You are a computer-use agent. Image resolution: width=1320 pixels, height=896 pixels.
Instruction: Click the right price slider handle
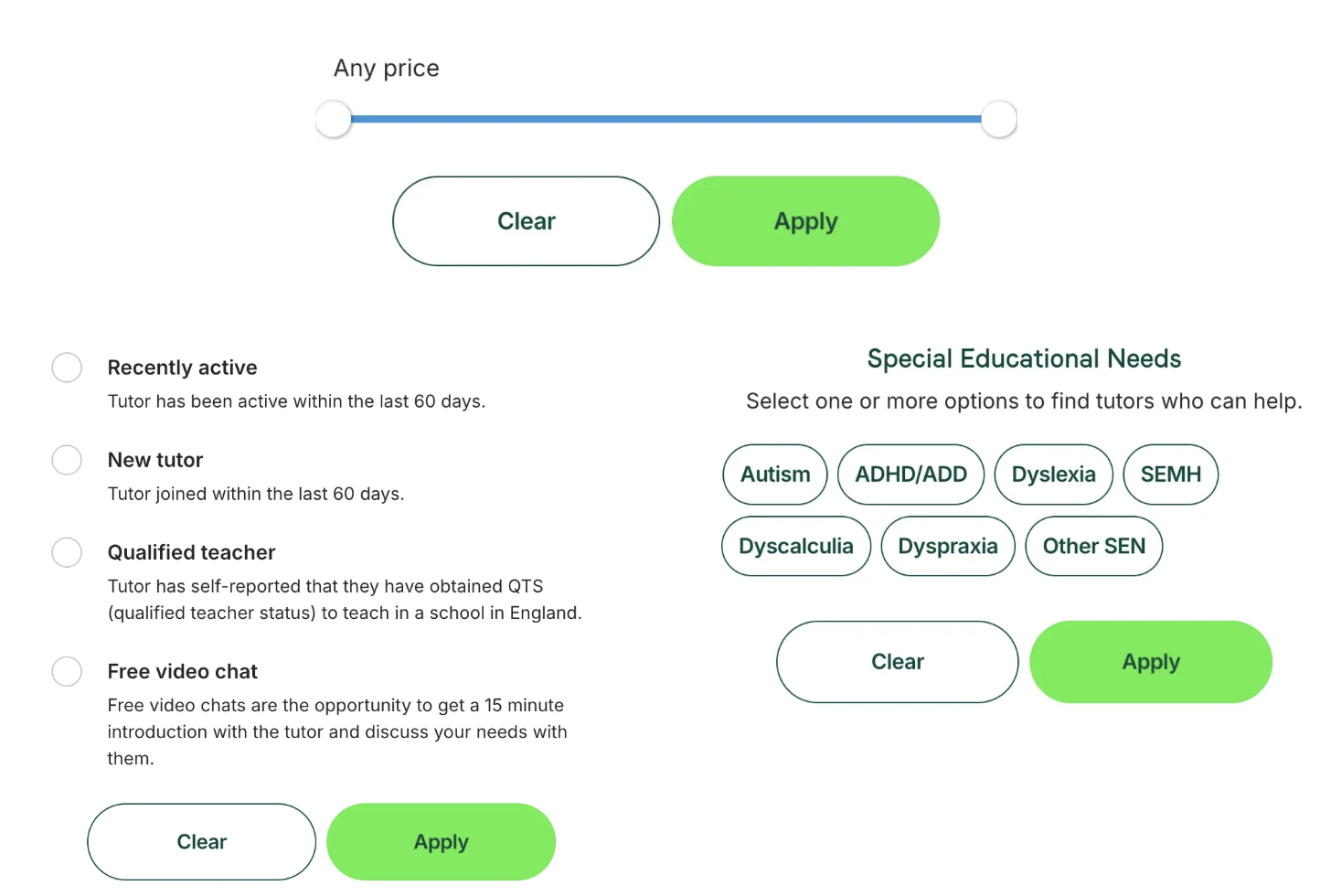point(999,119)
